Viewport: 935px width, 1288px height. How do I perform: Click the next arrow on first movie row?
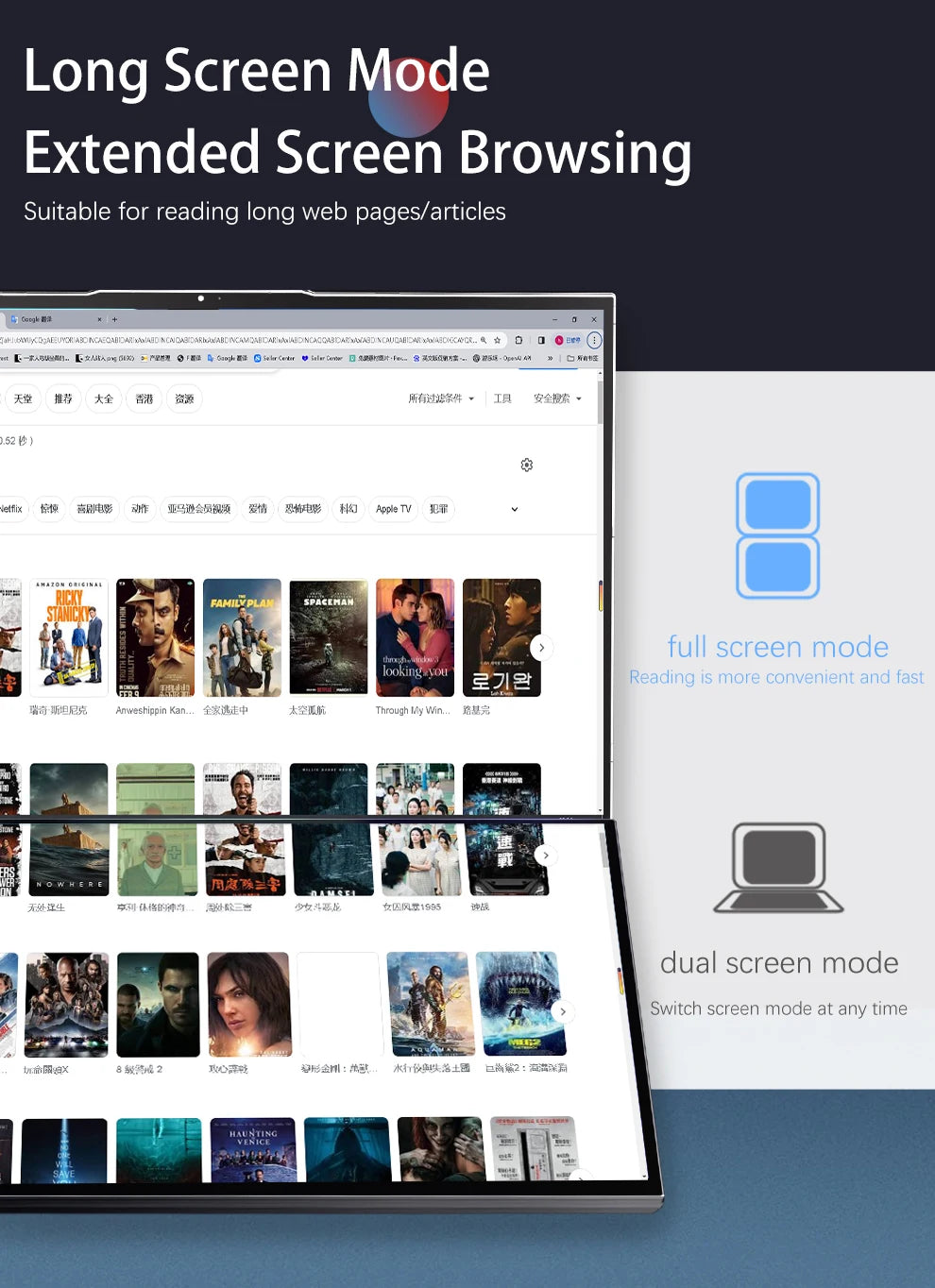(541, 648)
